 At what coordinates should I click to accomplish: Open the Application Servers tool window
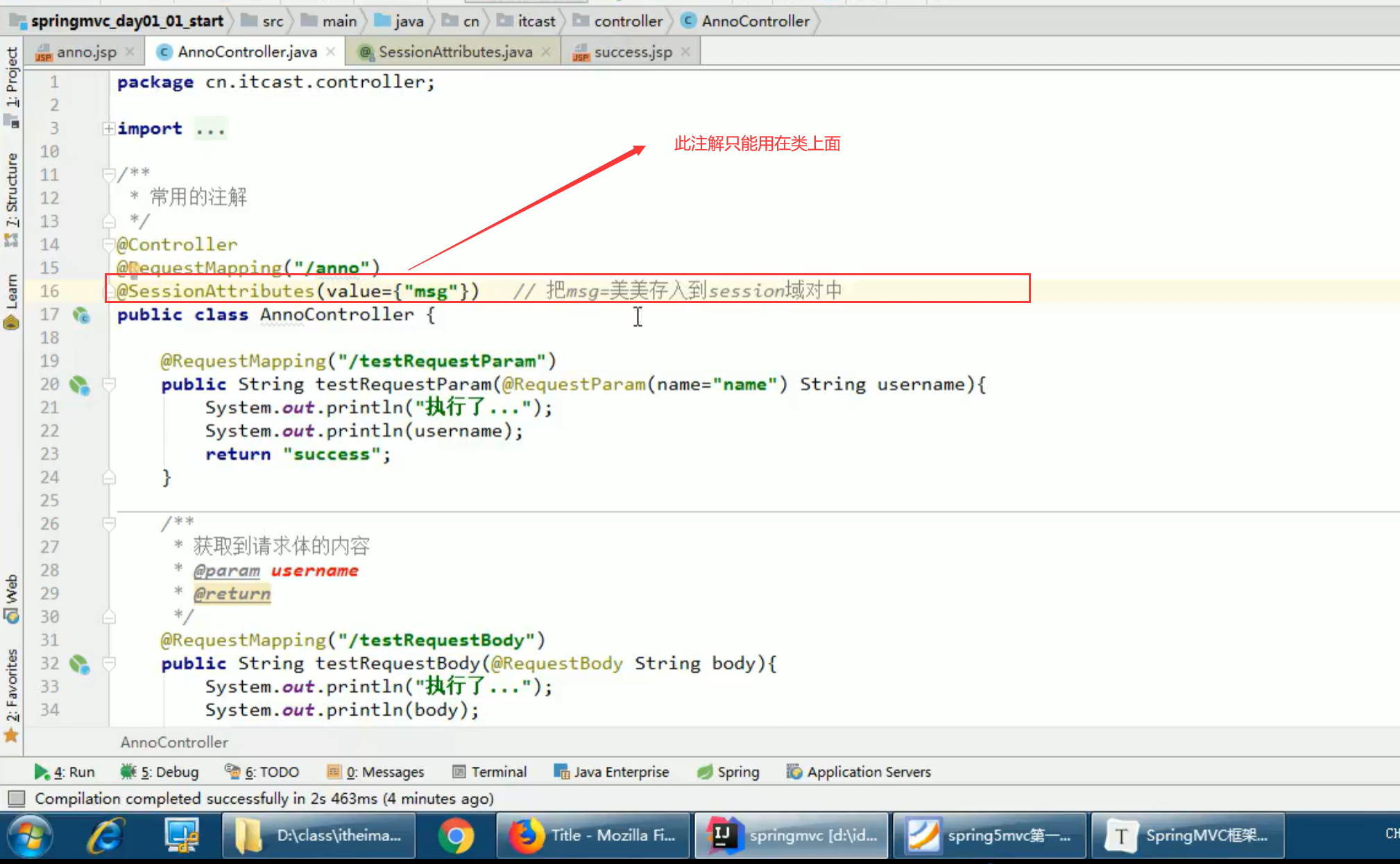click(859, 772)
